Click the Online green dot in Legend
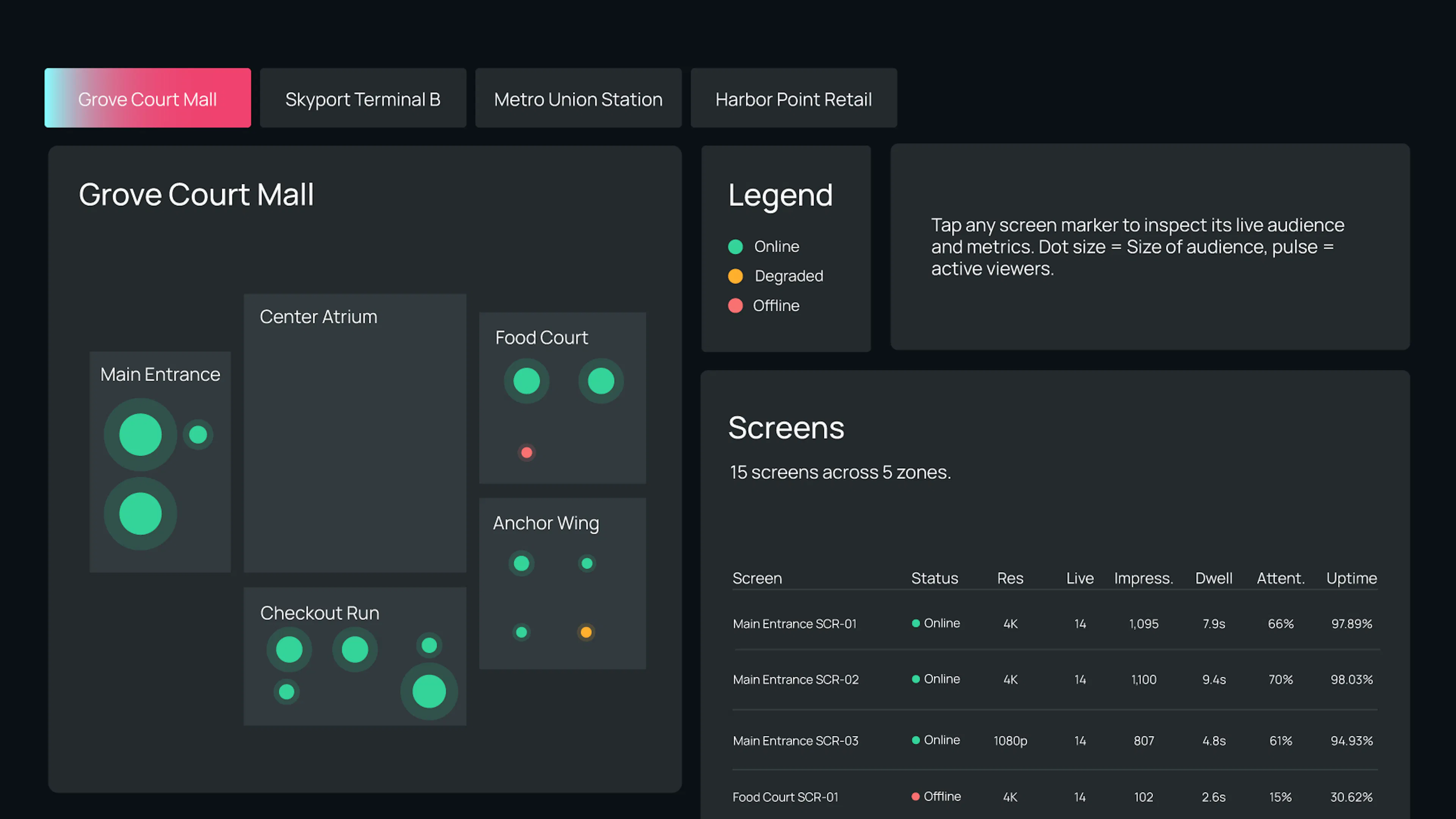1456x819 pixels. click(735, 247)
